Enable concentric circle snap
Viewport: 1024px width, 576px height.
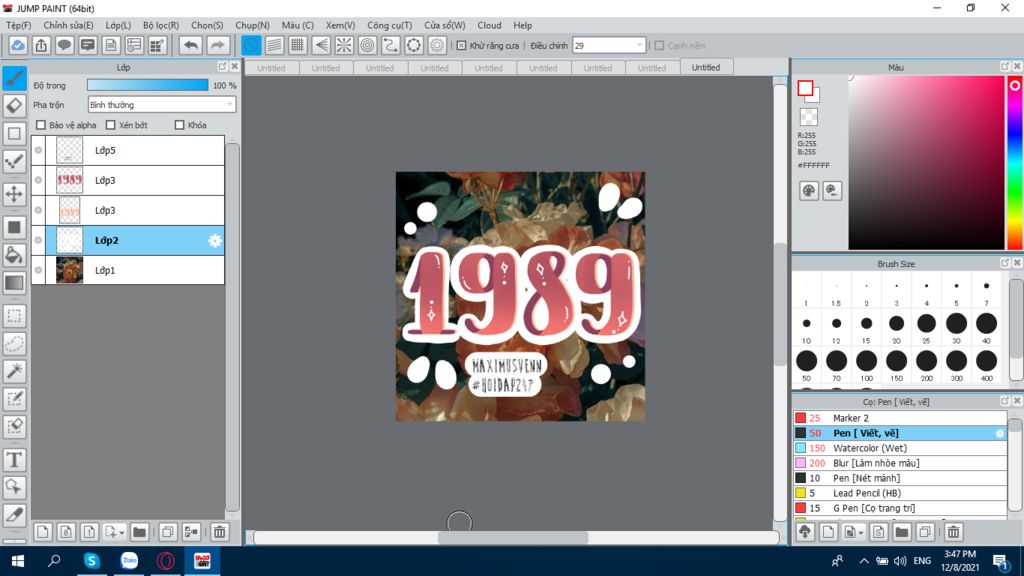tap(367, 45)
